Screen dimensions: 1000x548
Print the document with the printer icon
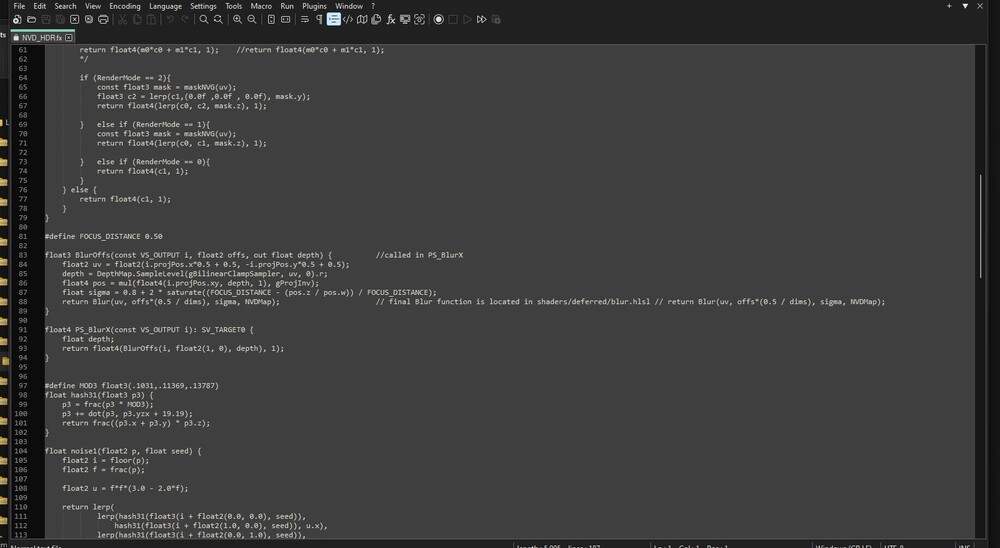point(103,20)
